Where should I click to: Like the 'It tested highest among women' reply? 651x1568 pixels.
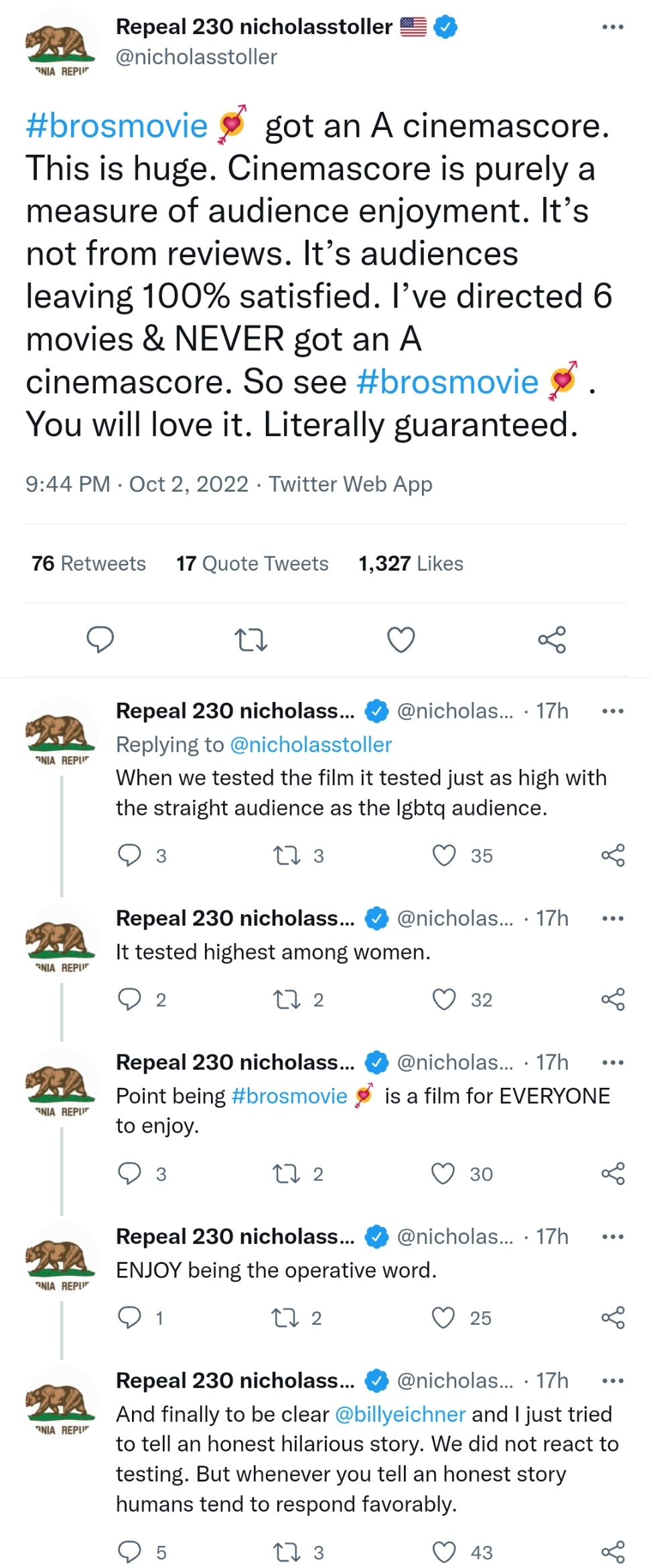click(443, 999)
